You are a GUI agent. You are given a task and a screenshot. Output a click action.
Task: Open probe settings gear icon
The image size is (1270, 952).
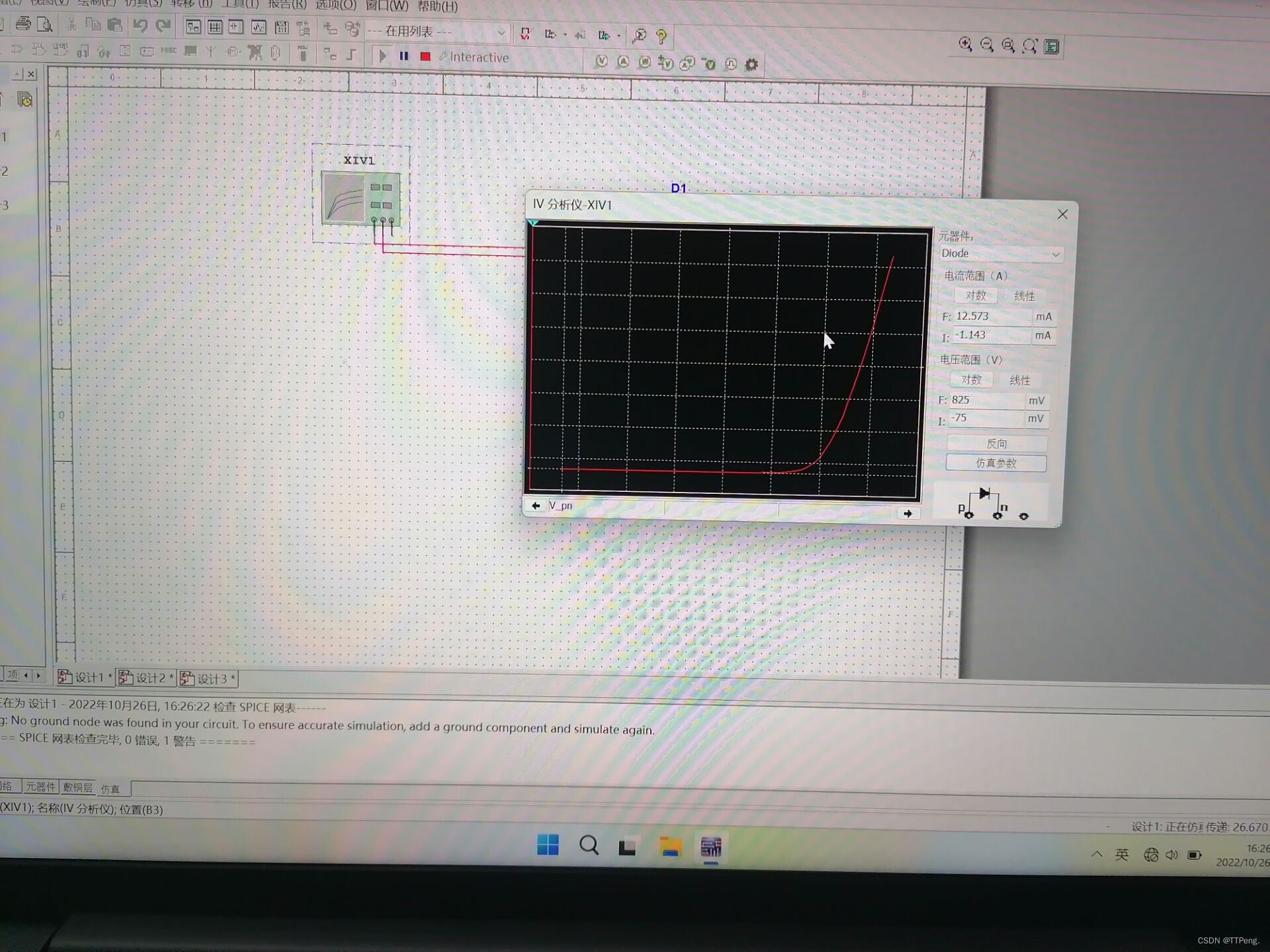coord(751,65)
